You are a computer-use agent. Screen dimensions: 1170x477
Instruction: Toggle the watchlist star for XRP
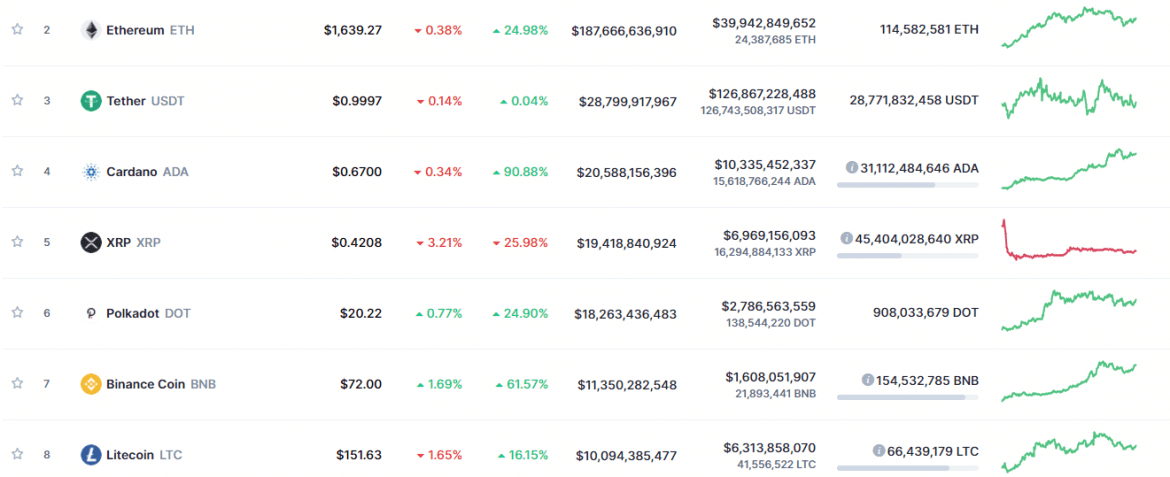(17, 242)
